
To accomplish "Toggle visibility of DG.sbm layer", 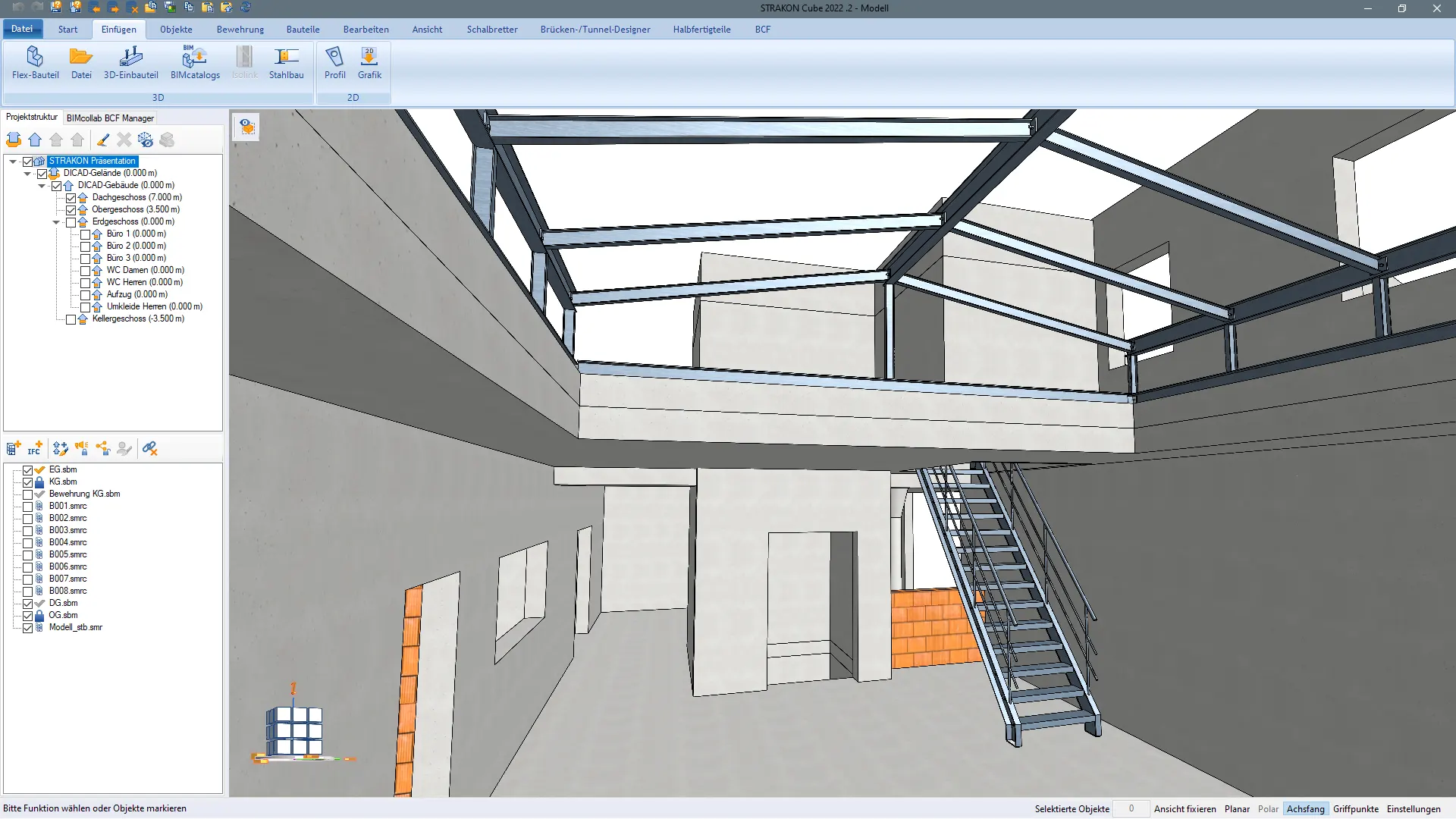I will pos(28,602).
